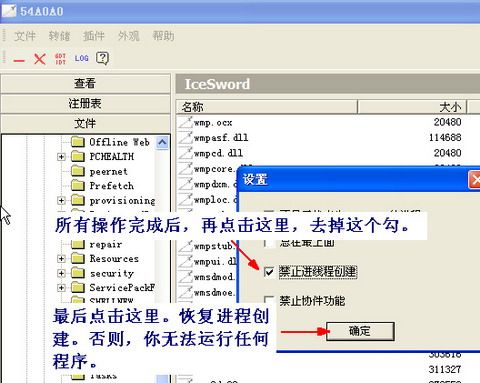Image resolution: width=480 pixels, height=383 pixels.
Task: Expand the ServicePackFiles folder node
Action: coord(61,287)
